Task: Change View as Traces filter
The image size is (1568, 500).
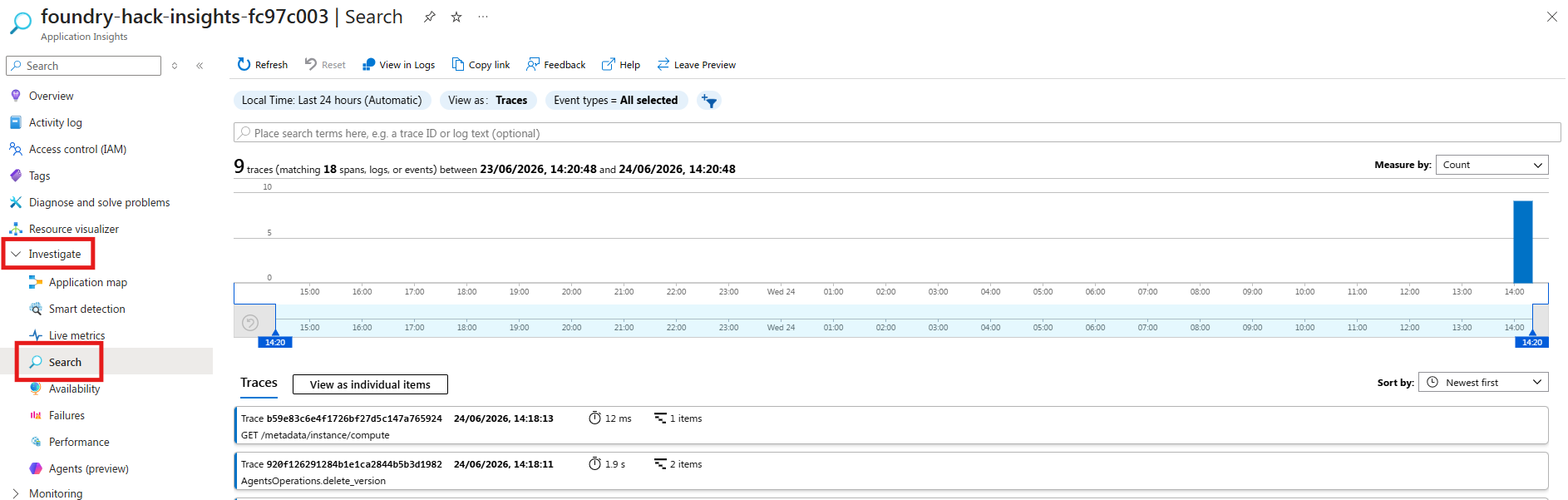Action: coord(488,101)
